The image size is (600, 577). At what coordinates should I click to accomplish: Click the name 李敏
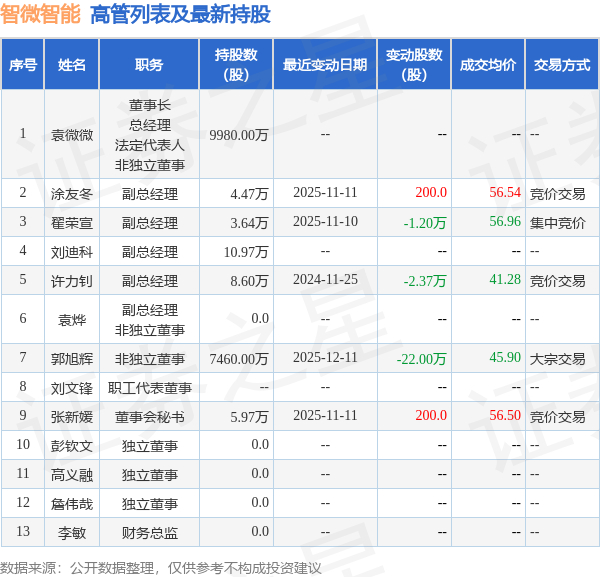(x=72, y=533)
